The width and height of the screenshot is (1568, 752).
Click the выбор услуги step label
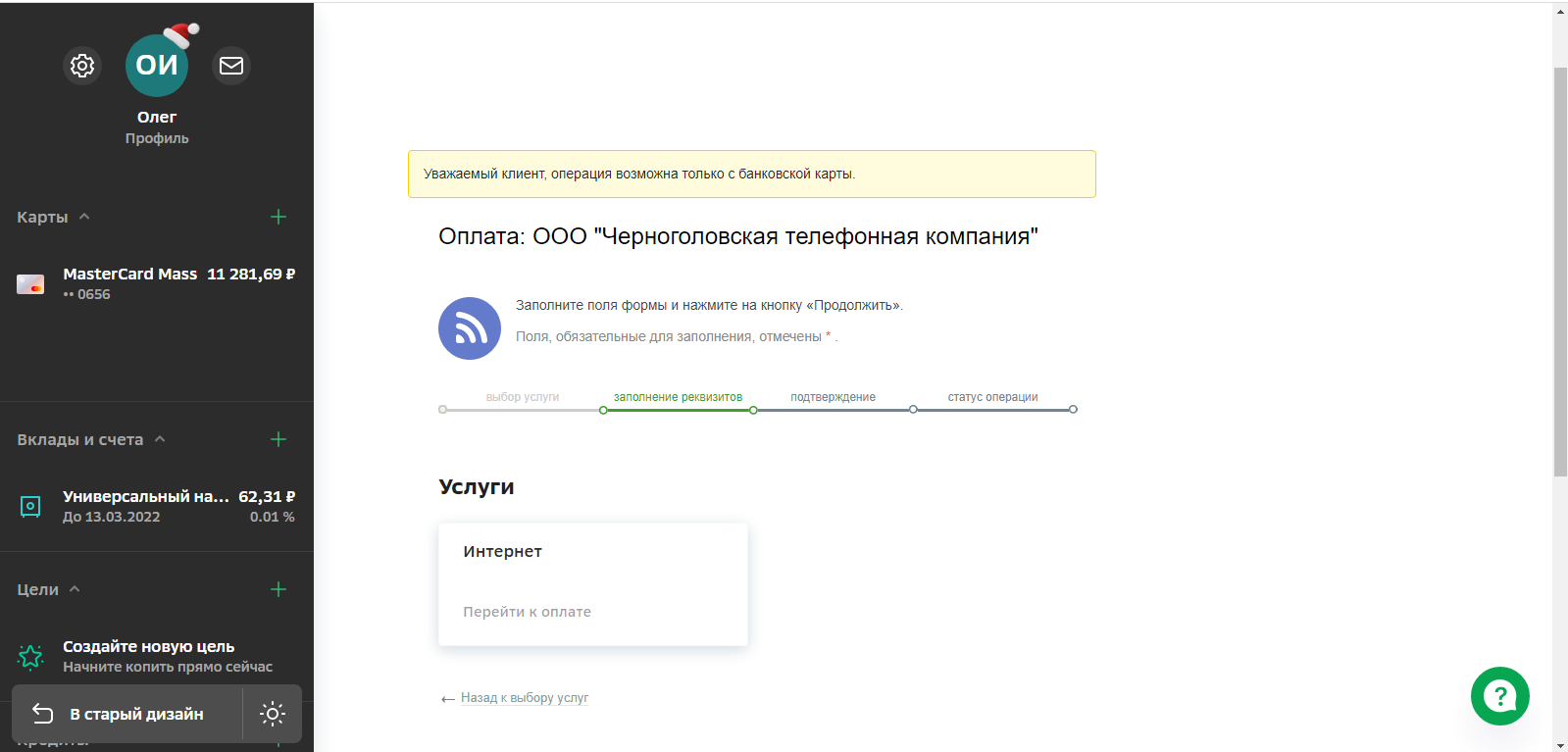[x=523, y=397]
